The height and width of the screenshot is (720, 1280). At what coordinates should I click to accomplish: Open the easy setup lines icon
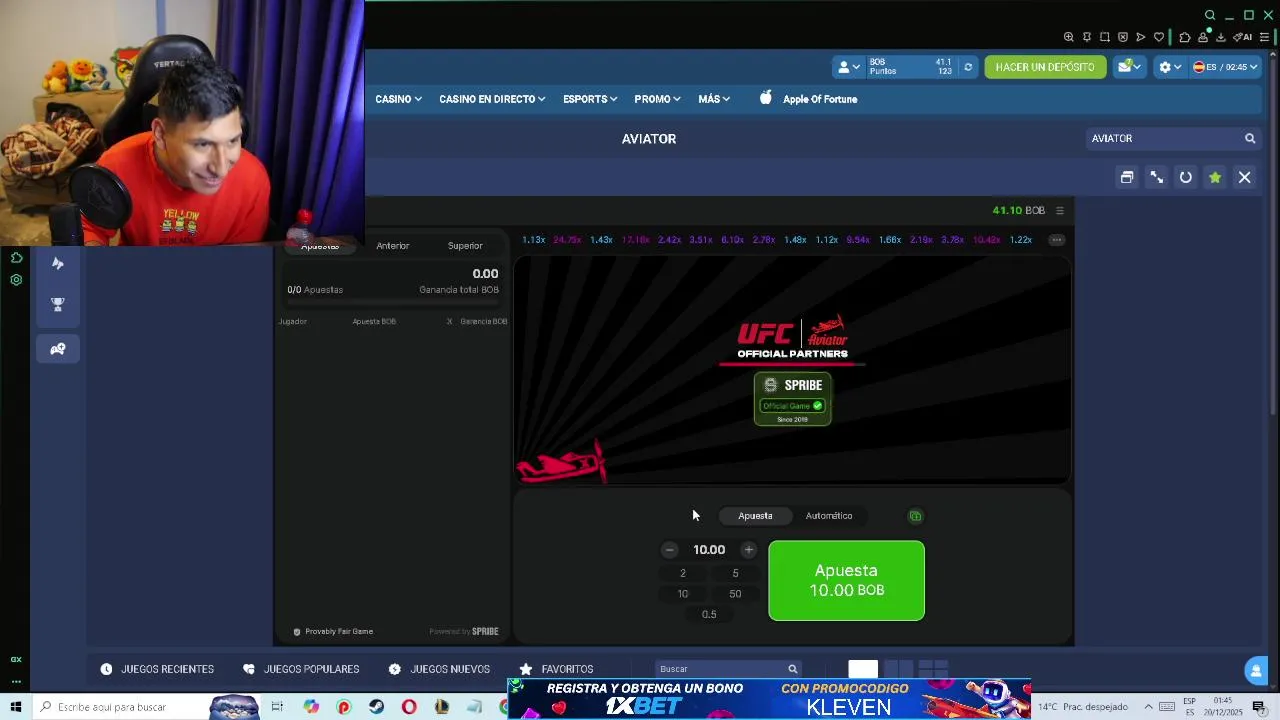pos(1265,37)
